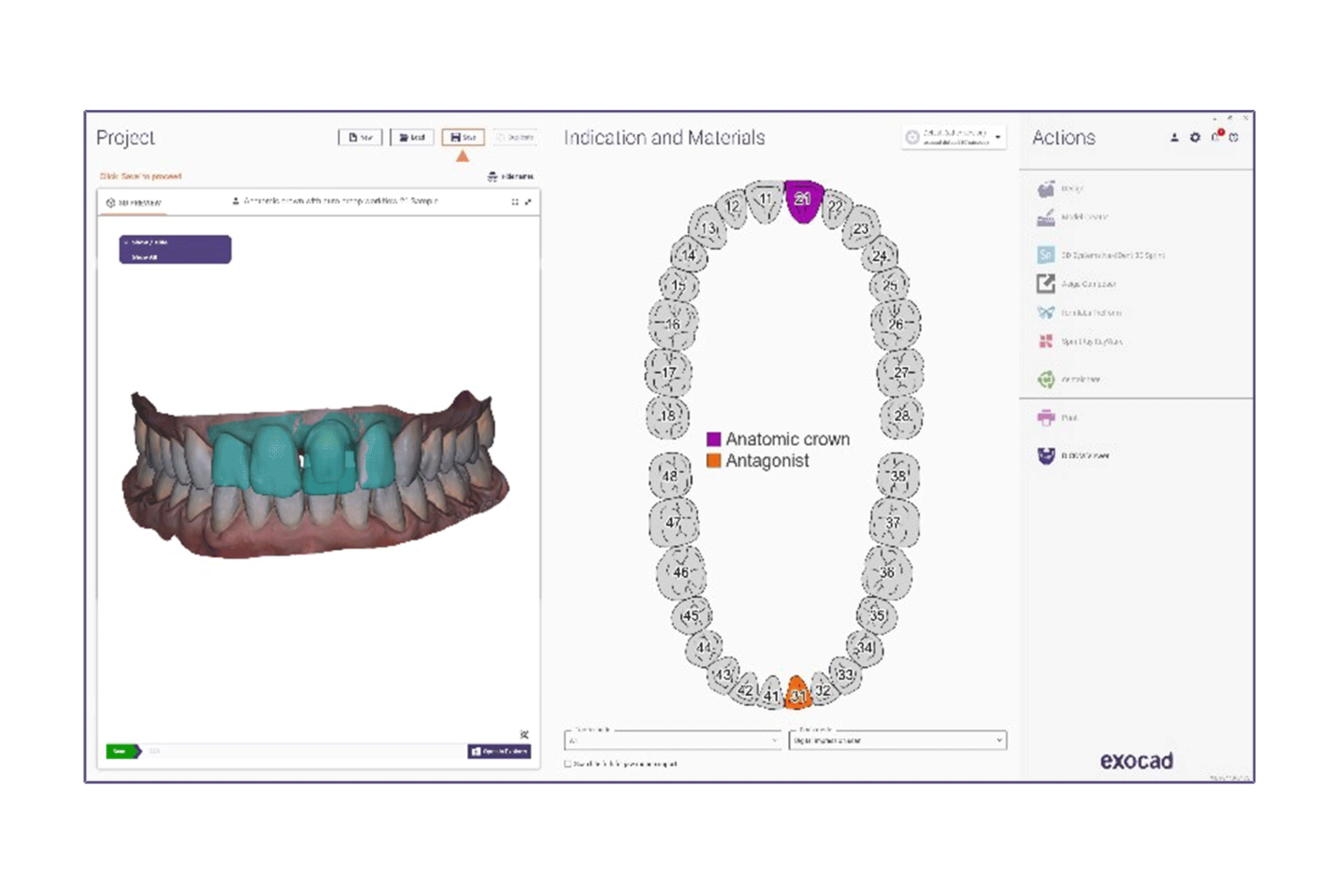1344x896 pixels.
Task: Launch the 3D Systems NextDent 3D Sprint action
Action: coord(1101,255)
